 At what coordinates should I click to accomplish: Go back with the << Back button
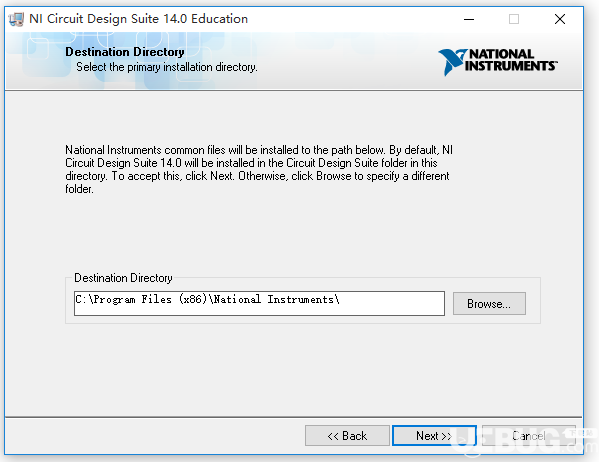pos(347,436)
